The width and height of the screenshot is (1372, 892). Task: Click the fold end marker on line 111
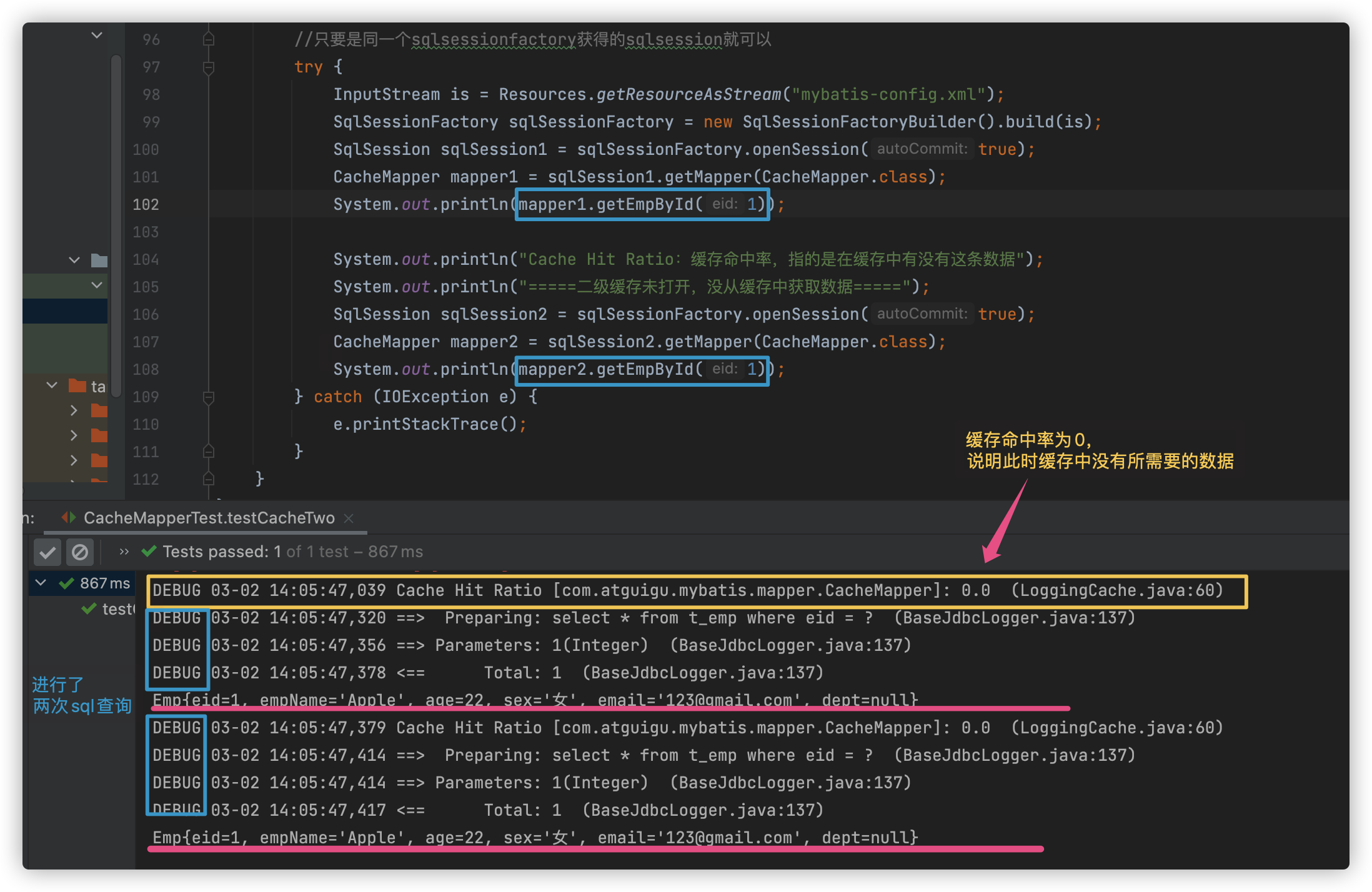[209, 452]
